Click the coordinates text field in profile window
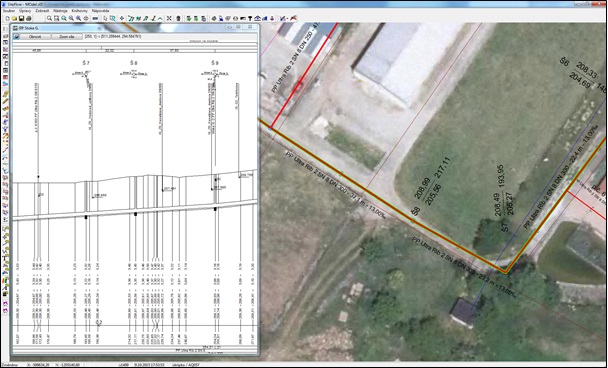The image size is (608, 368). click(113, 36)
